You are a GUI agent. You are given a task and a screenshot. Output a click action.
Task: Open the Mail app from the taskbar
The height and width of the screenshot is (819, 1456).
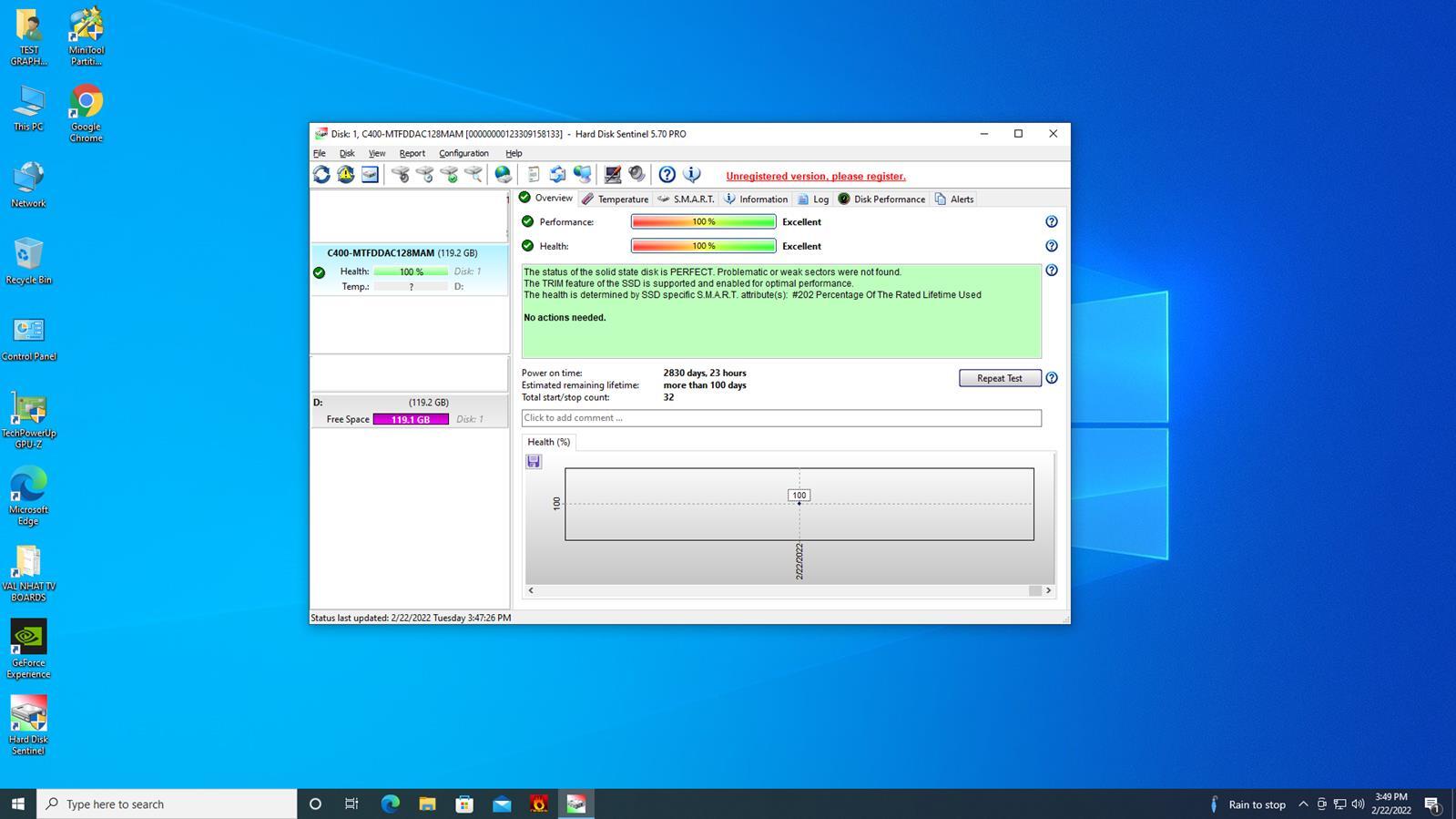click(x=502, y=804)
